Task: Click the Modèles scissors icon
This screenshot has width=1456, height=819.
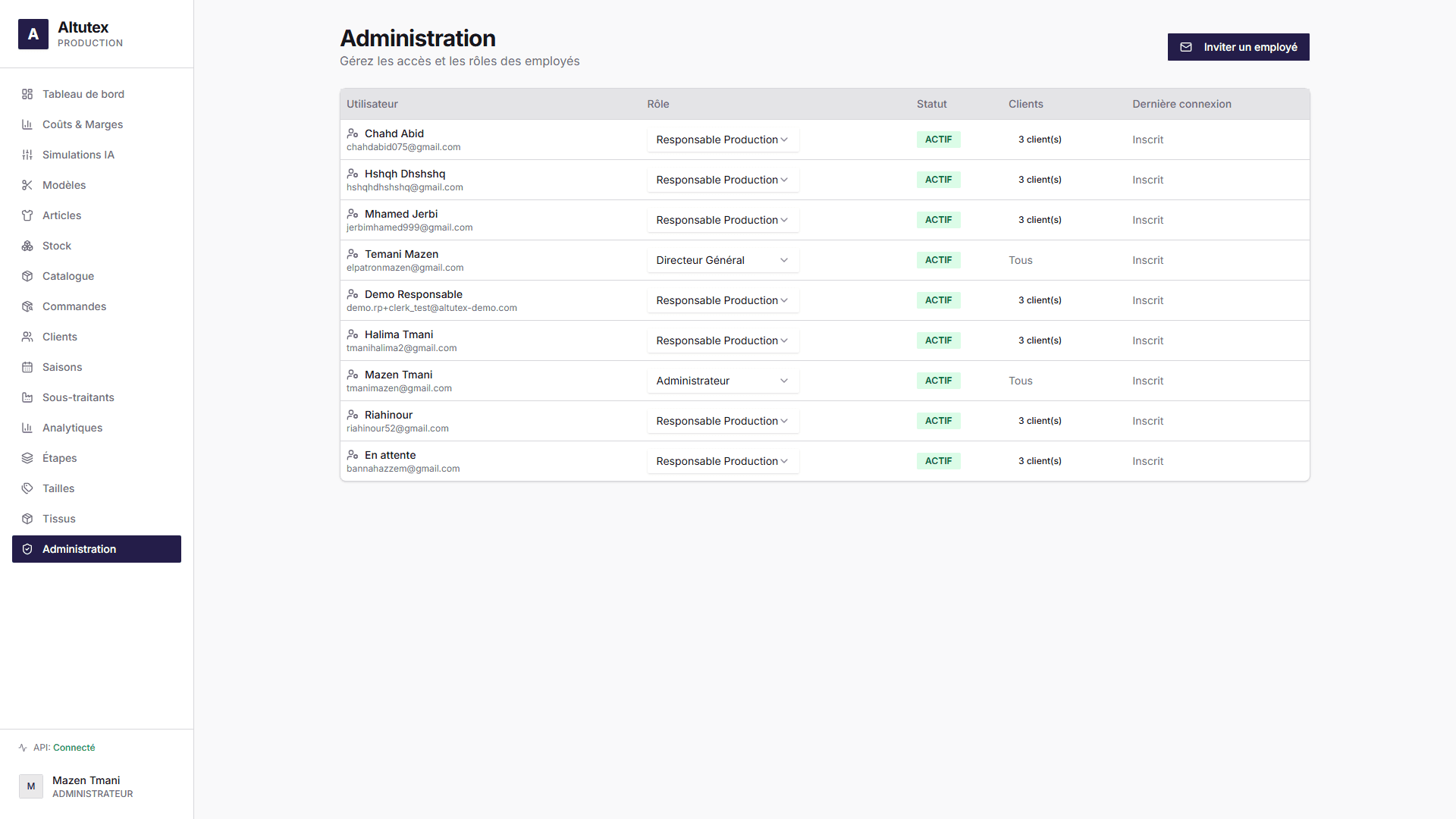Action: 27,185
